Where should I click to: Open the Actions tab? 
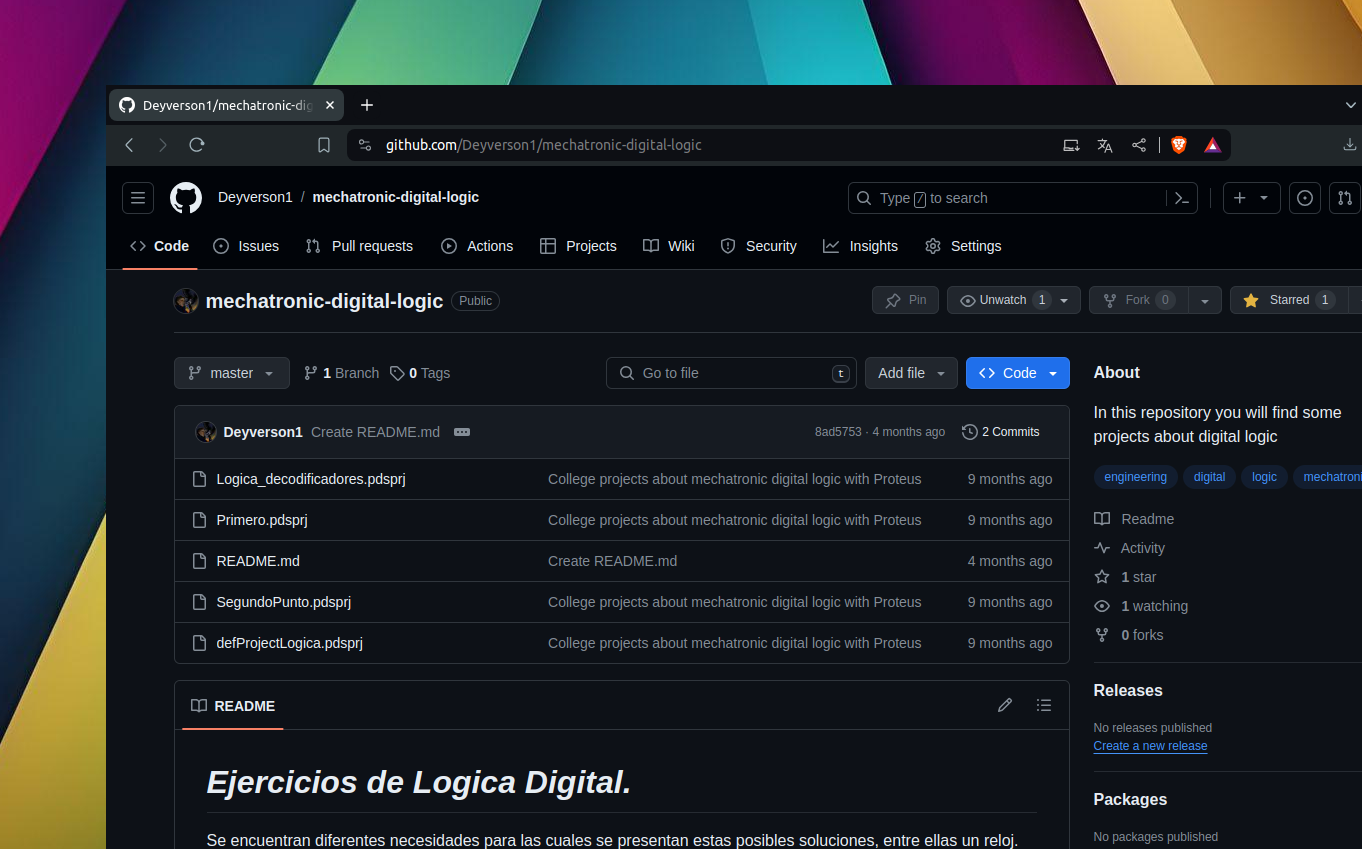(x=477, y=246)
